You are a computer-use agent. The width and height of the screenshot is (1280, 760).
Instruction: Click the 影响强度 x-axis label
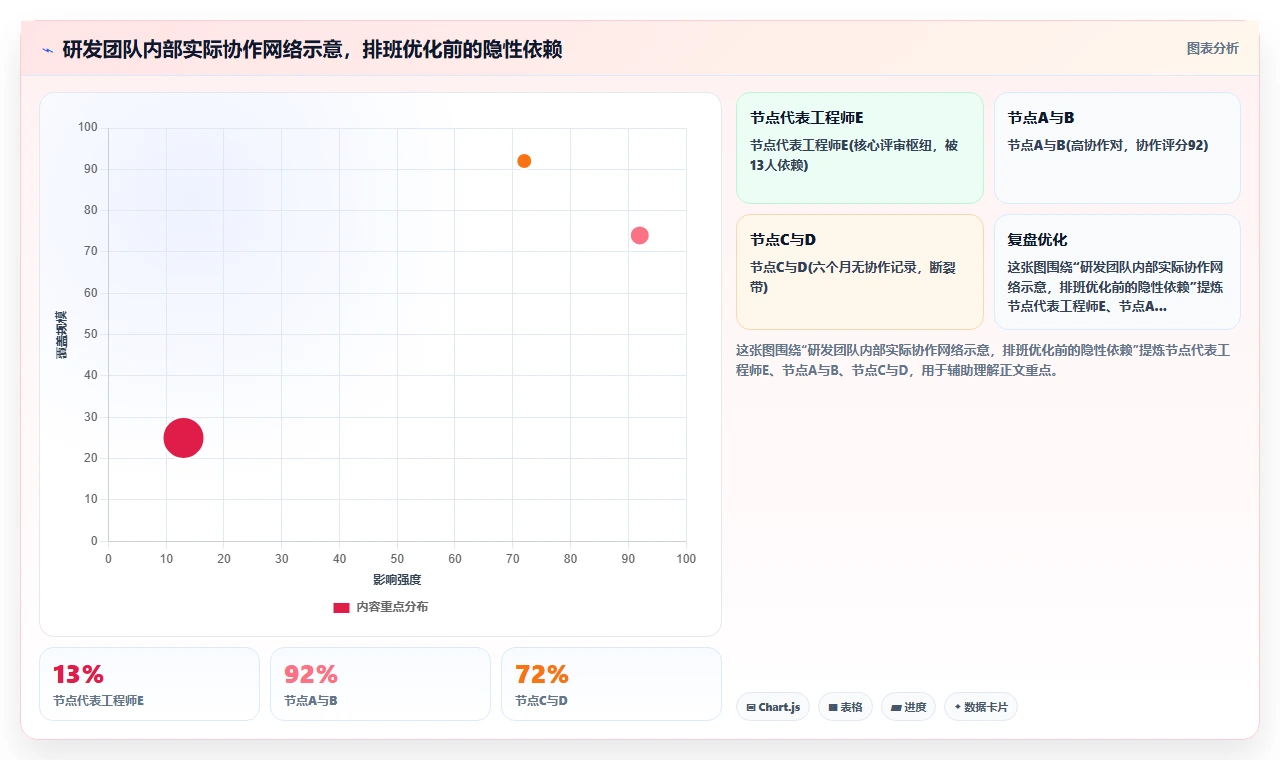coord(397,580)
